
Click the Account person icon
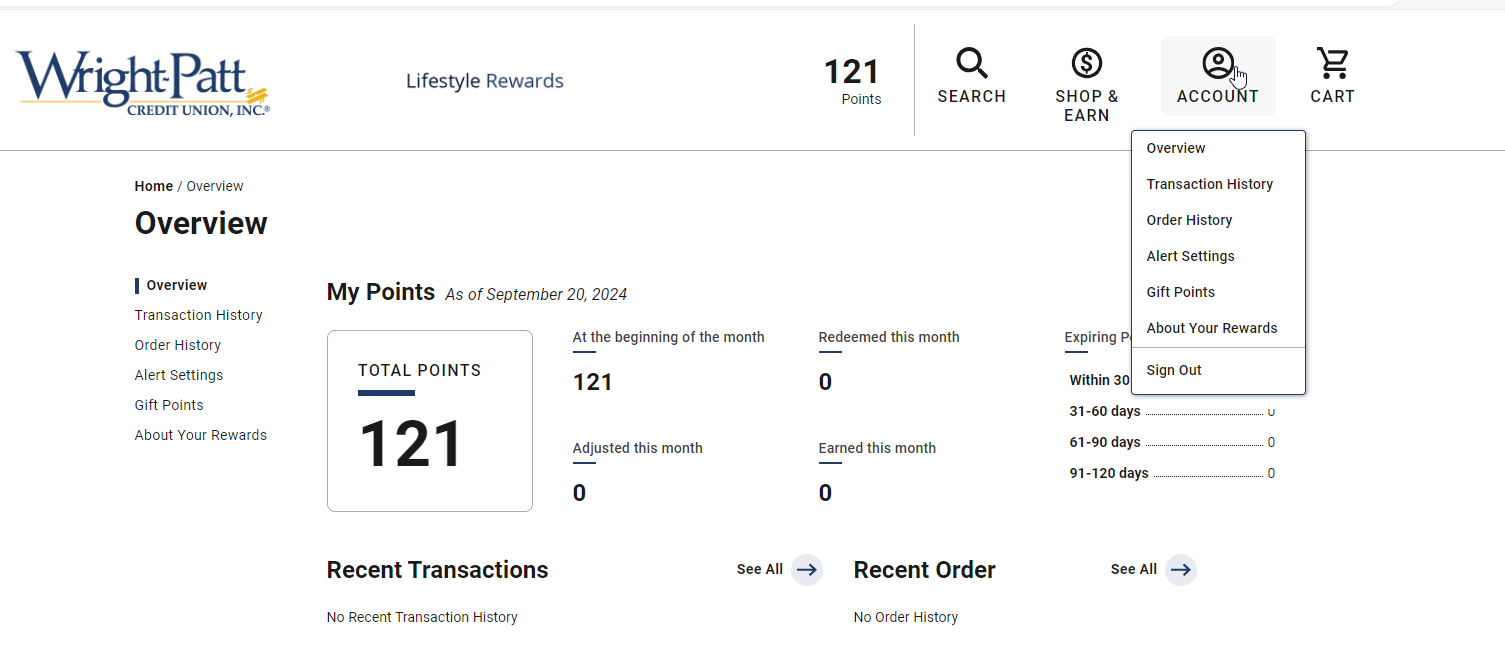click(1218, 62)
